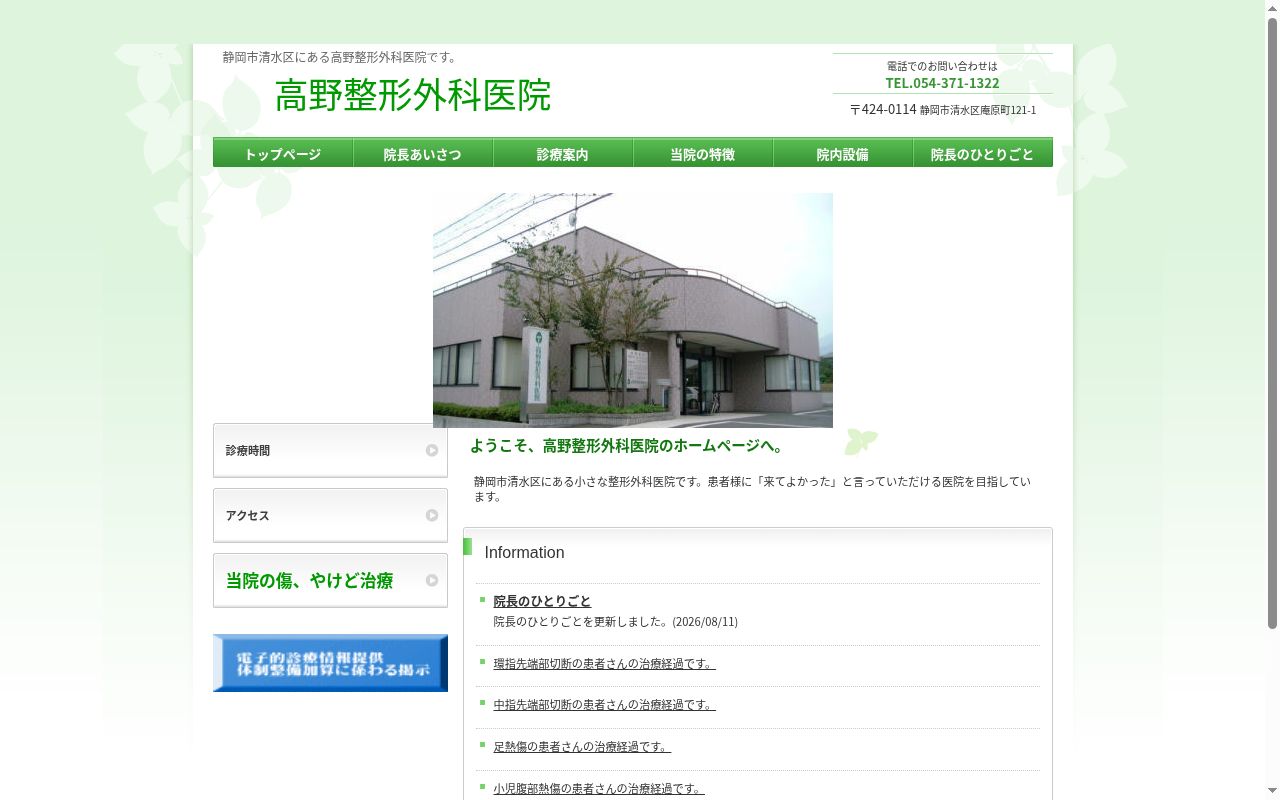Screen dimensions: 1280x800
Task: Click the address 〒424-0114 text
Action: (943, 109)
